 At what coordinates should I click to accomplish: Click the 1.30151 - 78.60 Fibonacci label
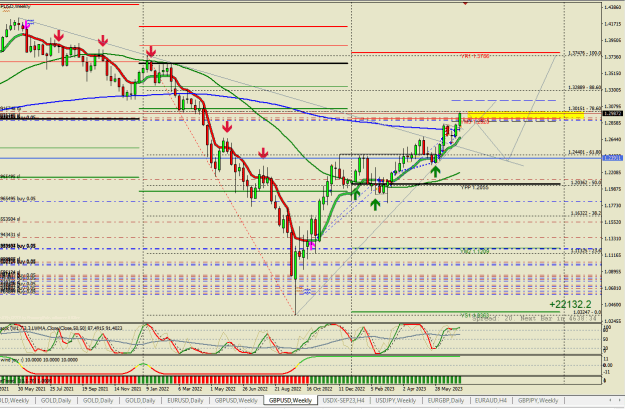[x=585, y=108]
